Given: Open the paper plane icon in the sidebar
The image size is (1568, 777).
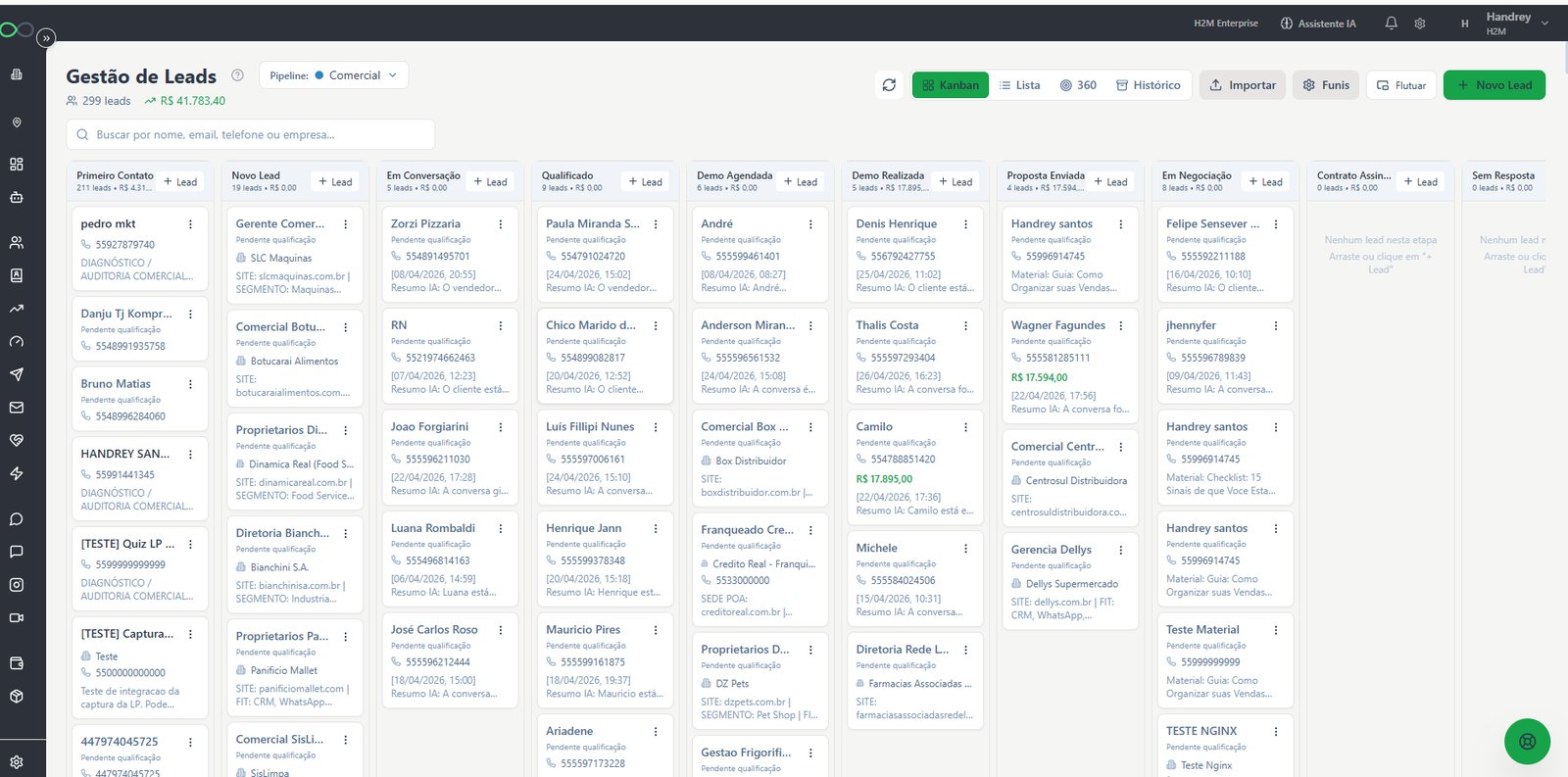Looking at the screenshot, I should pos(17,374).
